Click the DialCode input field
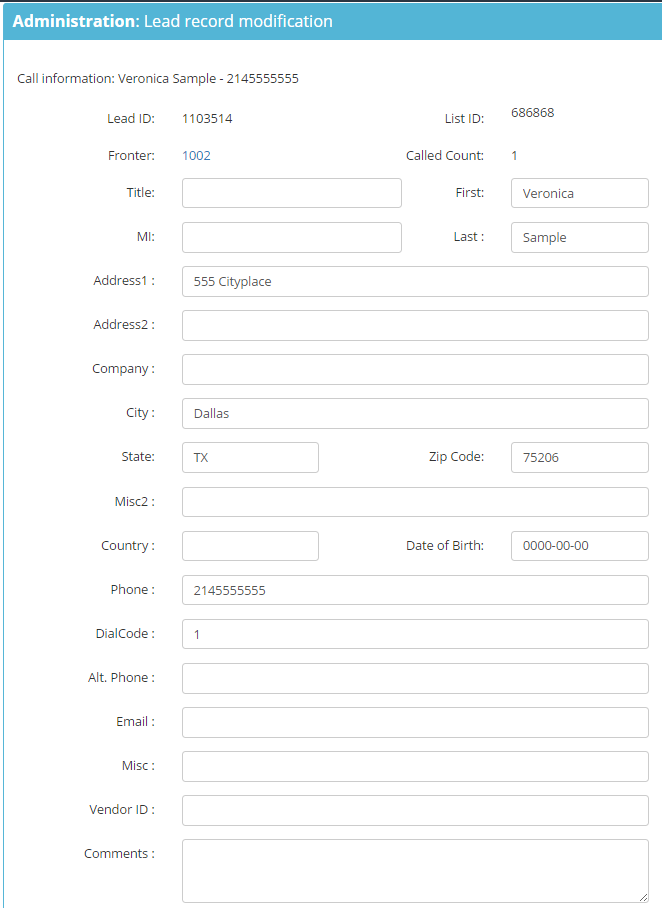The image size is (662, 908). tap(415, 634)
